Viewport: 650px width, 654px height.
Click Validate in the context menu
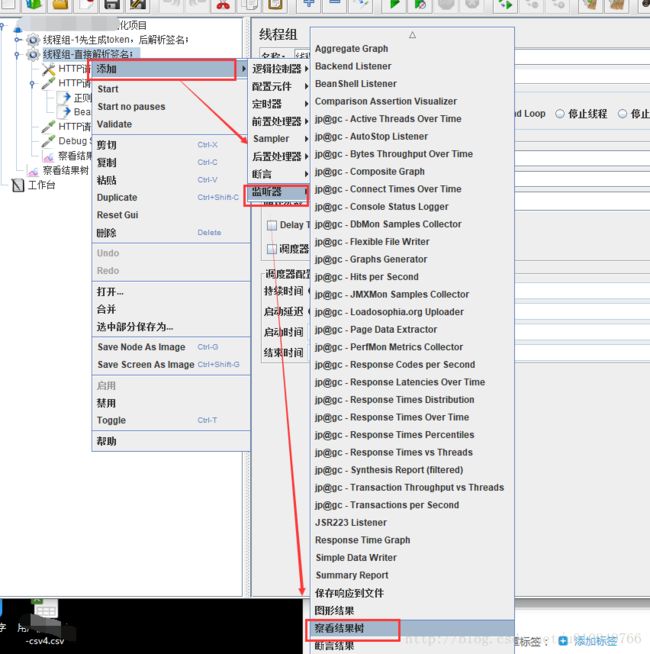[x=171, y=124]
